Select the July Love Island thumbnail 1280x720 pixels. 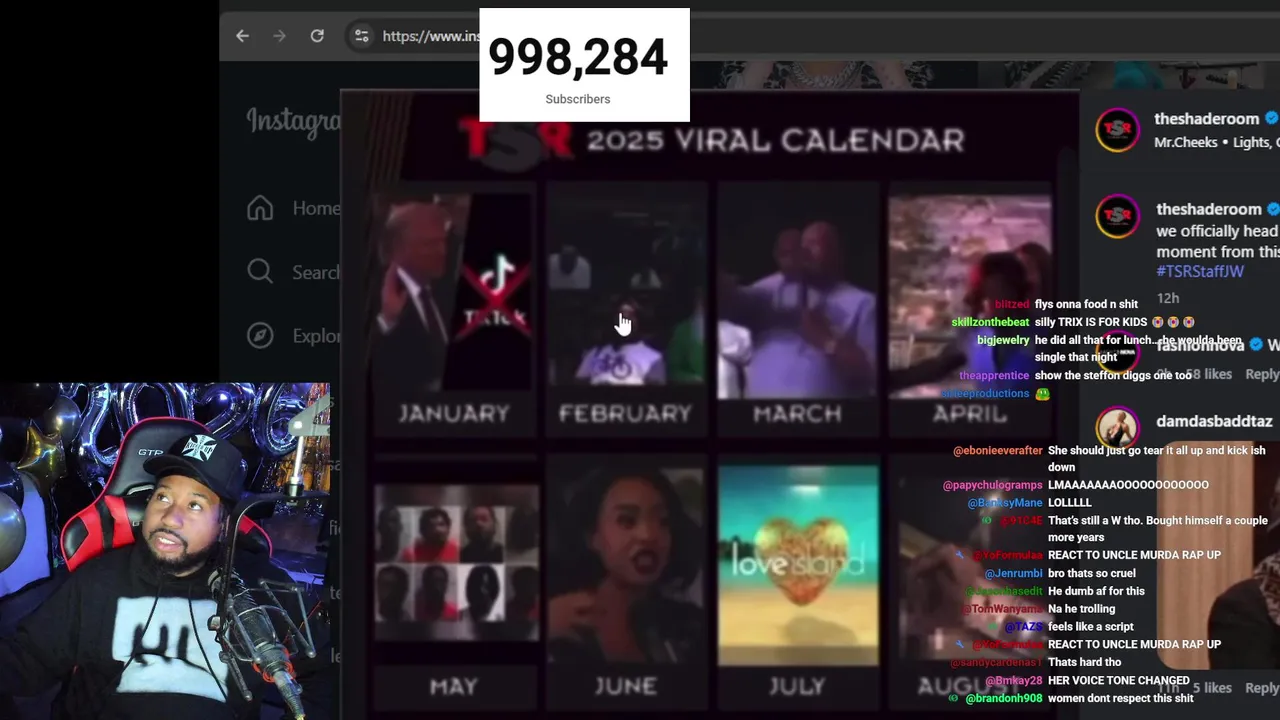tap(798, 565)
